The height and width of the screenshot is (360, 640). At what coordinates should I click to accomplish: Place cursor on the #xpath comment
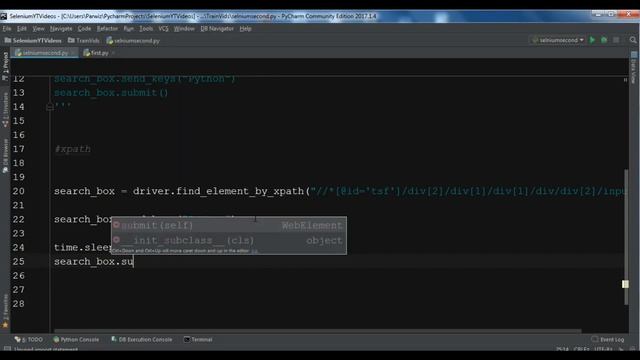click(x=72, y=149)
